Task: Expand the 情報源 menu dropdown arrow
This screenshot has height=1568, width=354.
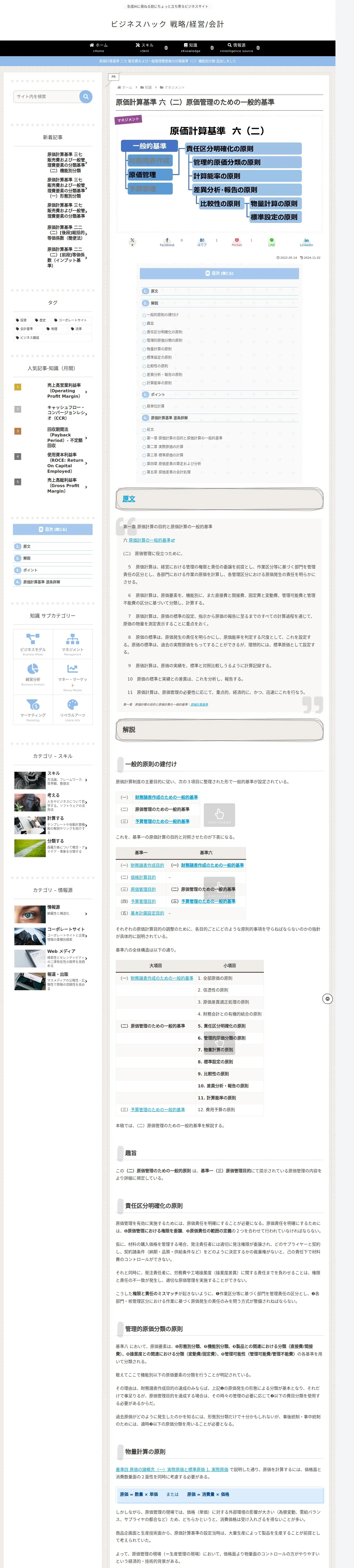Action: coord(258,48)
